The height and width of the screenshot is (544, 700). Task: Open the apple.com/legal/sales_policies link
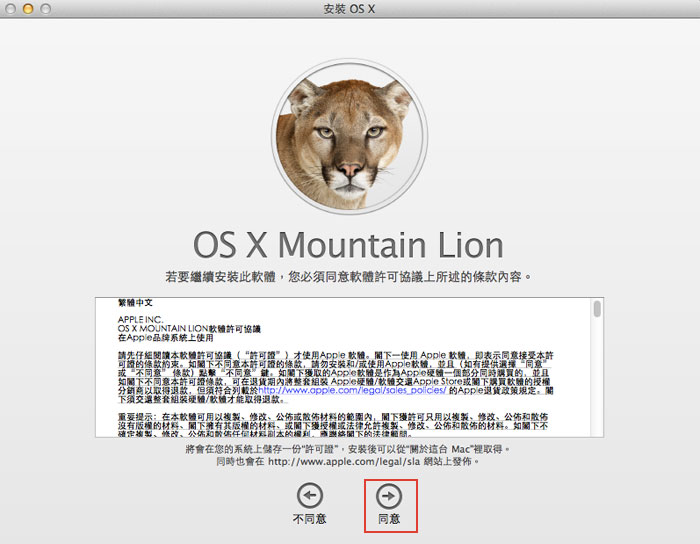coord(352,390)
